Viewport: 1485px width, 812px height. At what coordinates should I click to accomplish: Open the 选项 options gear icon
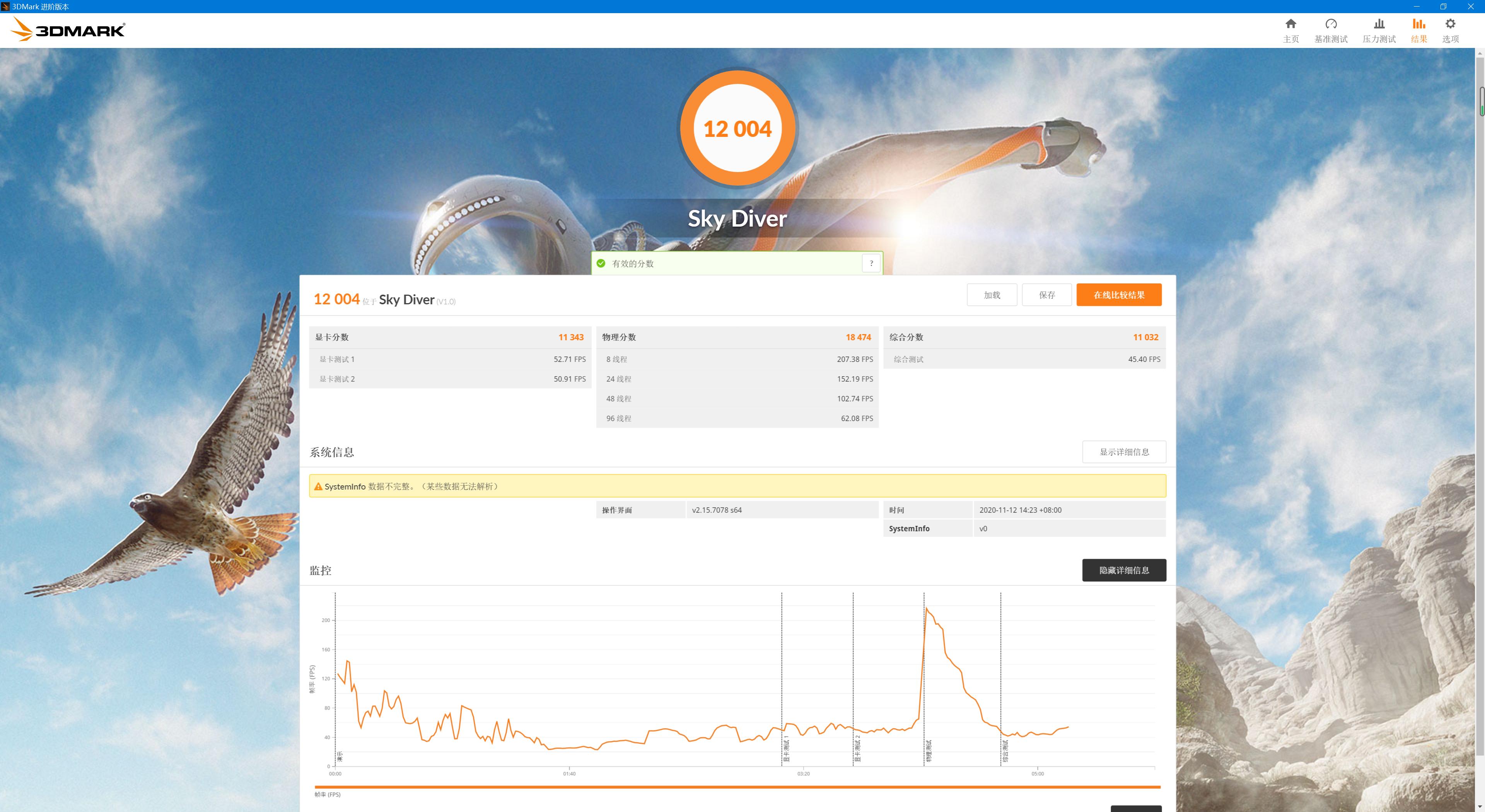[x=1451, y=24]
